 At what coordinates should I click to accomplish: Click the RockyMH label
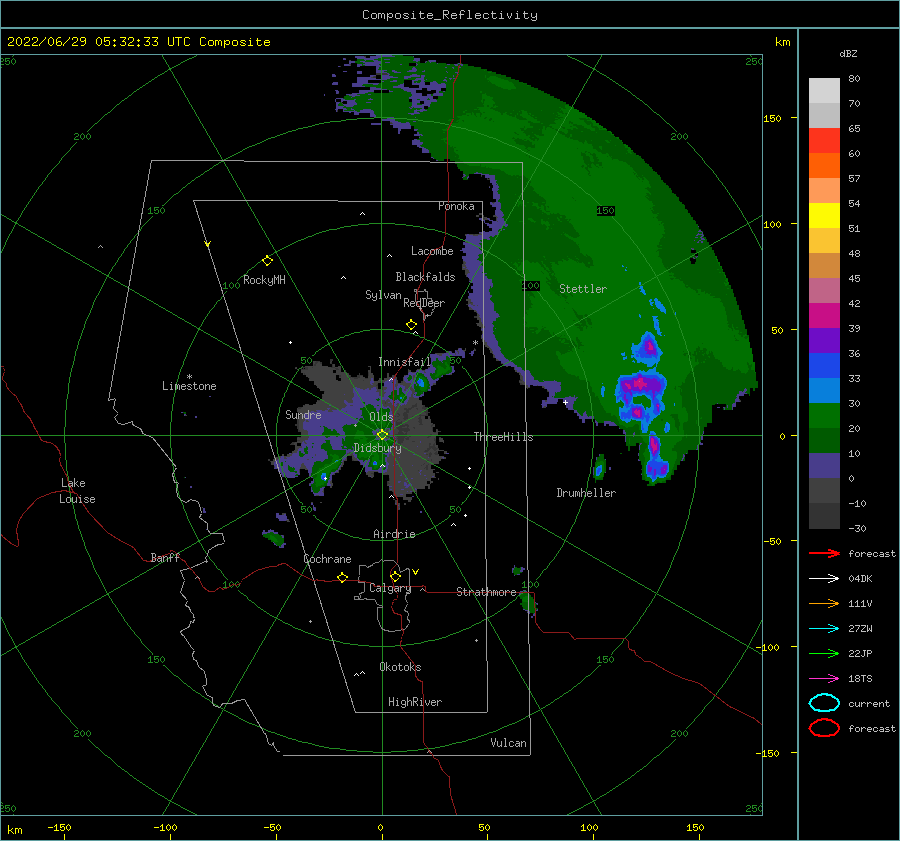tap(264, 280)
